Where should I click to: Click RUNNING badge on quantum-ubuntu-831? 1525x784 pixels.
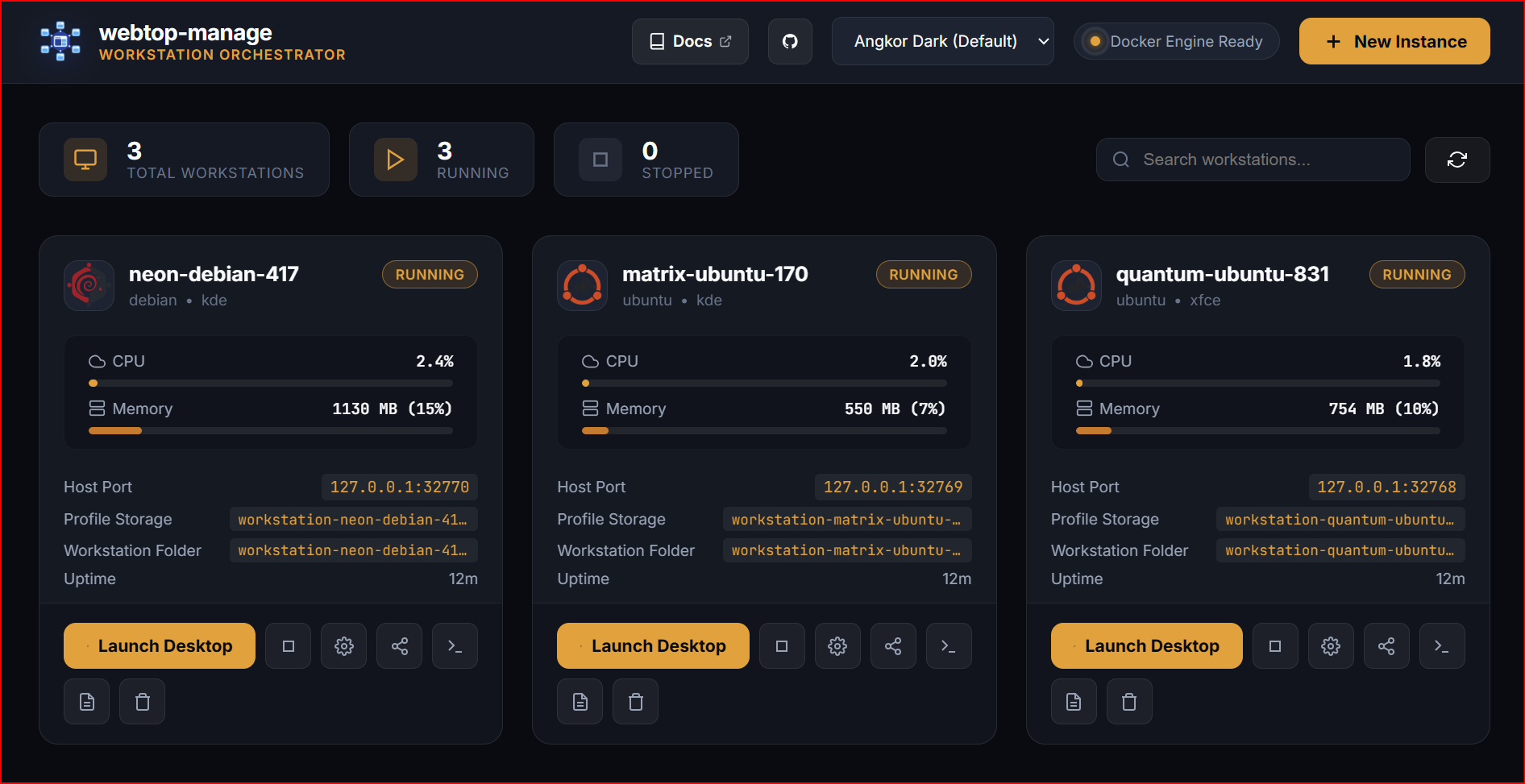click(1417, 275)
